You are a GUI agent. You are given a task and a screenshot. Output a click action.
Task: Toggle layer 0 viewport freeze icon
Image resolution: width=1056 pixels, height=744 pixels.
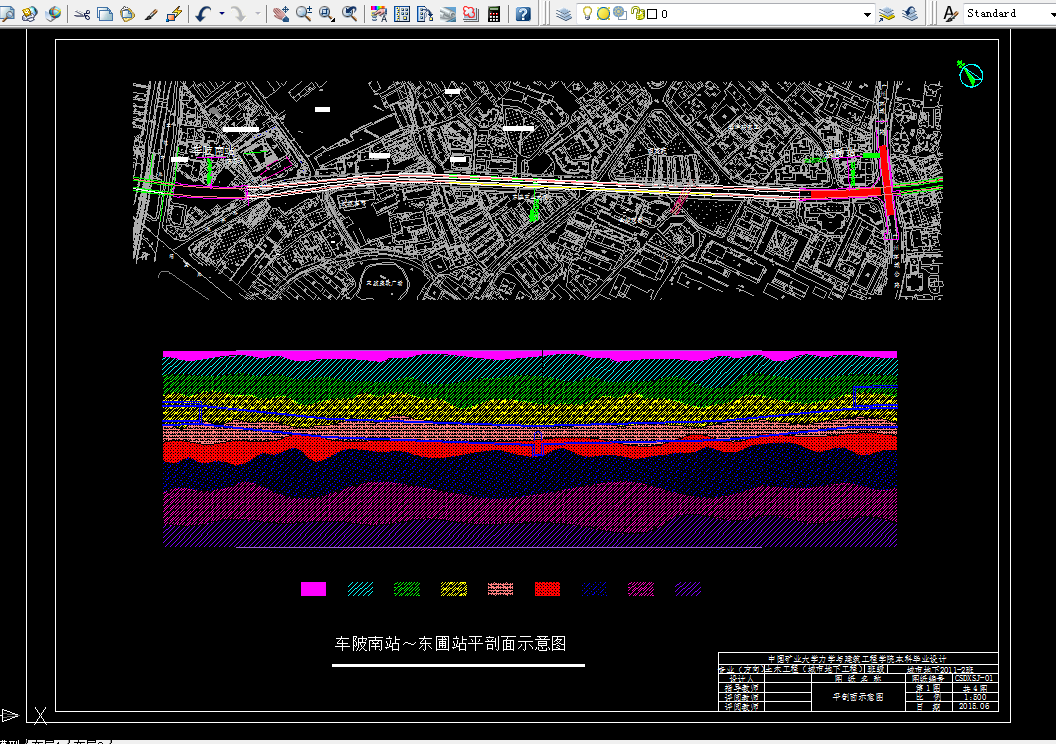pyautogui.click(x=620, y=13)
